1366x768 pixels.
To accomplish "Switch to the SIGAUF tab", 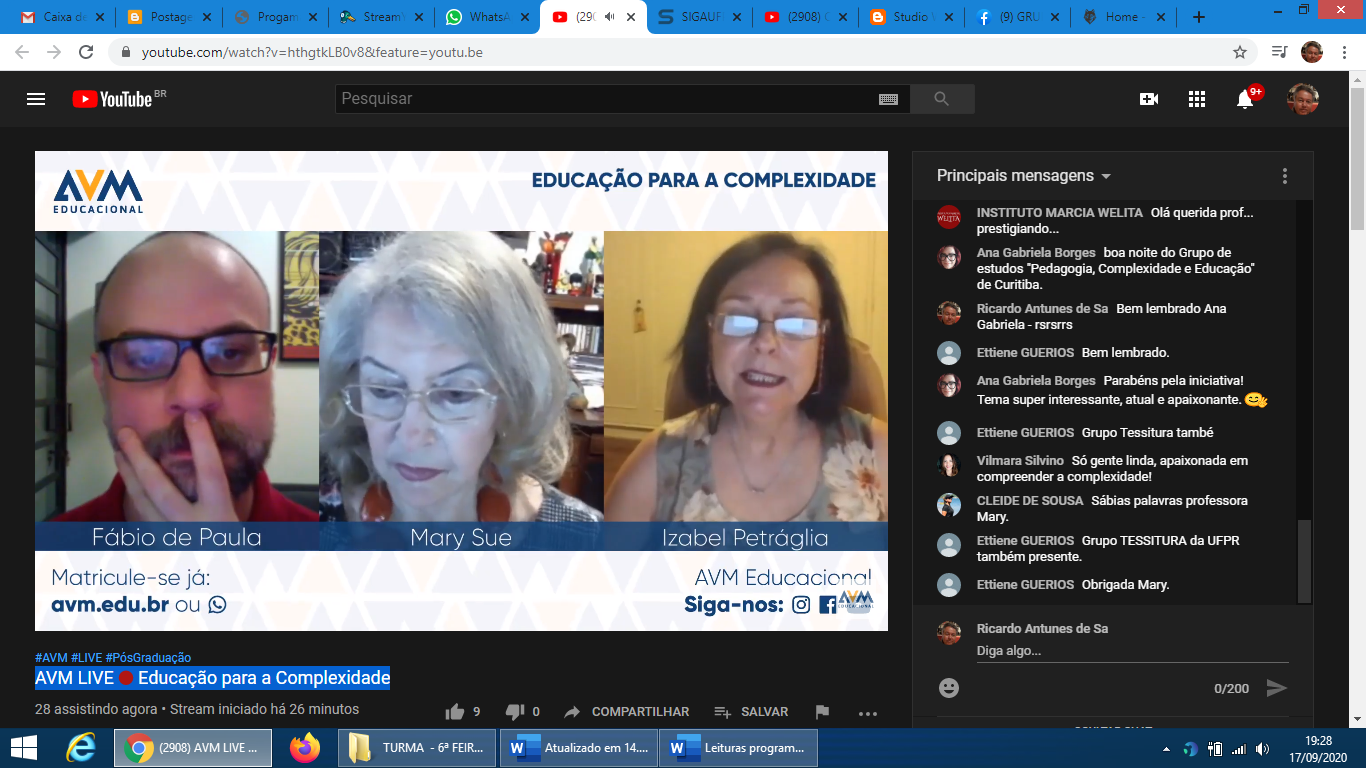I will pos(697,17).
